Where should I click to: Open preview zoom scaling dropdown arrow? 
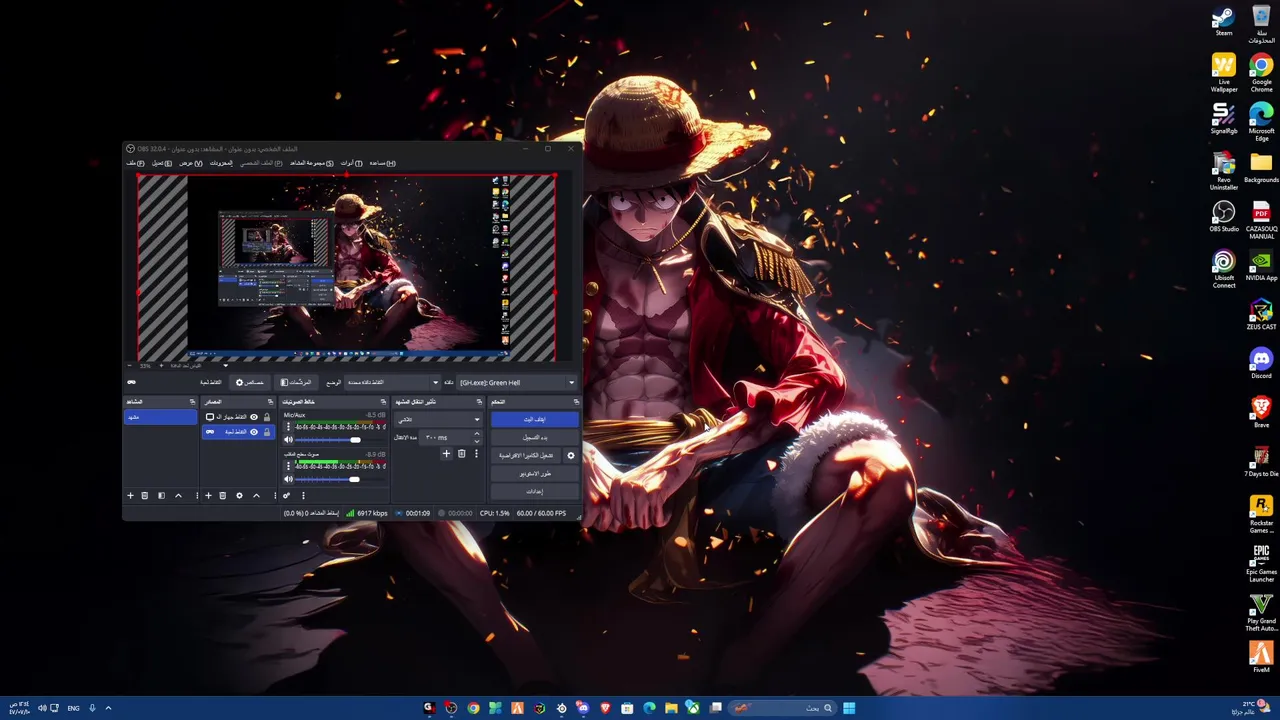[x=225, y=365]
